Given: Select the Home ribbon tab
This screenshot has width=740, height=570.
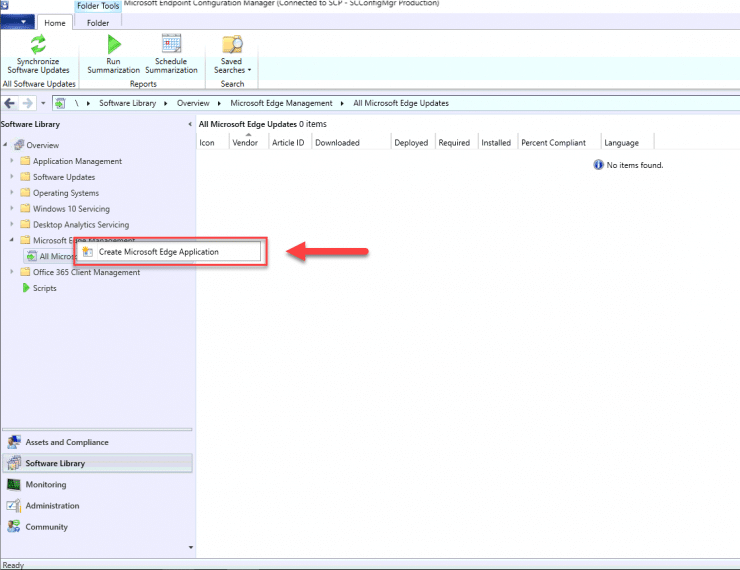Looking at the screenshot, I should [x=54, y=22].
